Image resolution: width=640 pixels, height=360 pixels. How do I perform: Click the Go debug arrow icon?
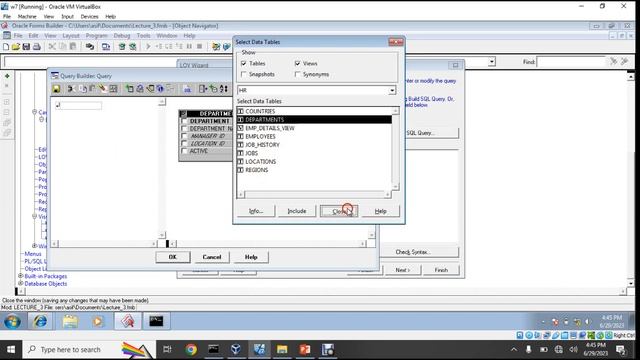148,47
